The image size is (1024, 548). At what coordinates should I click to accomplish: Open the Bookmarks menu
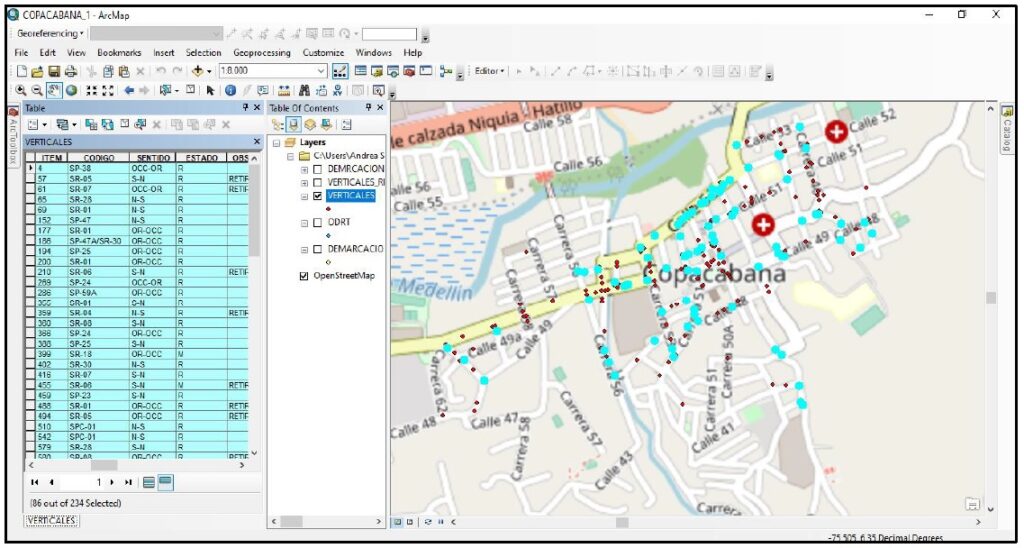click(119, 53)
